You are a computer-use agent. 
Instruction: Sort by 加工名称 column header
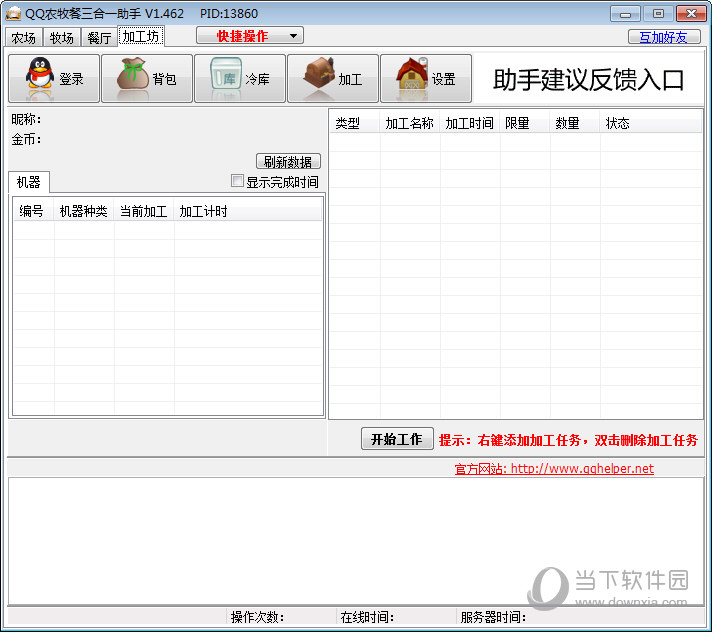410,123
